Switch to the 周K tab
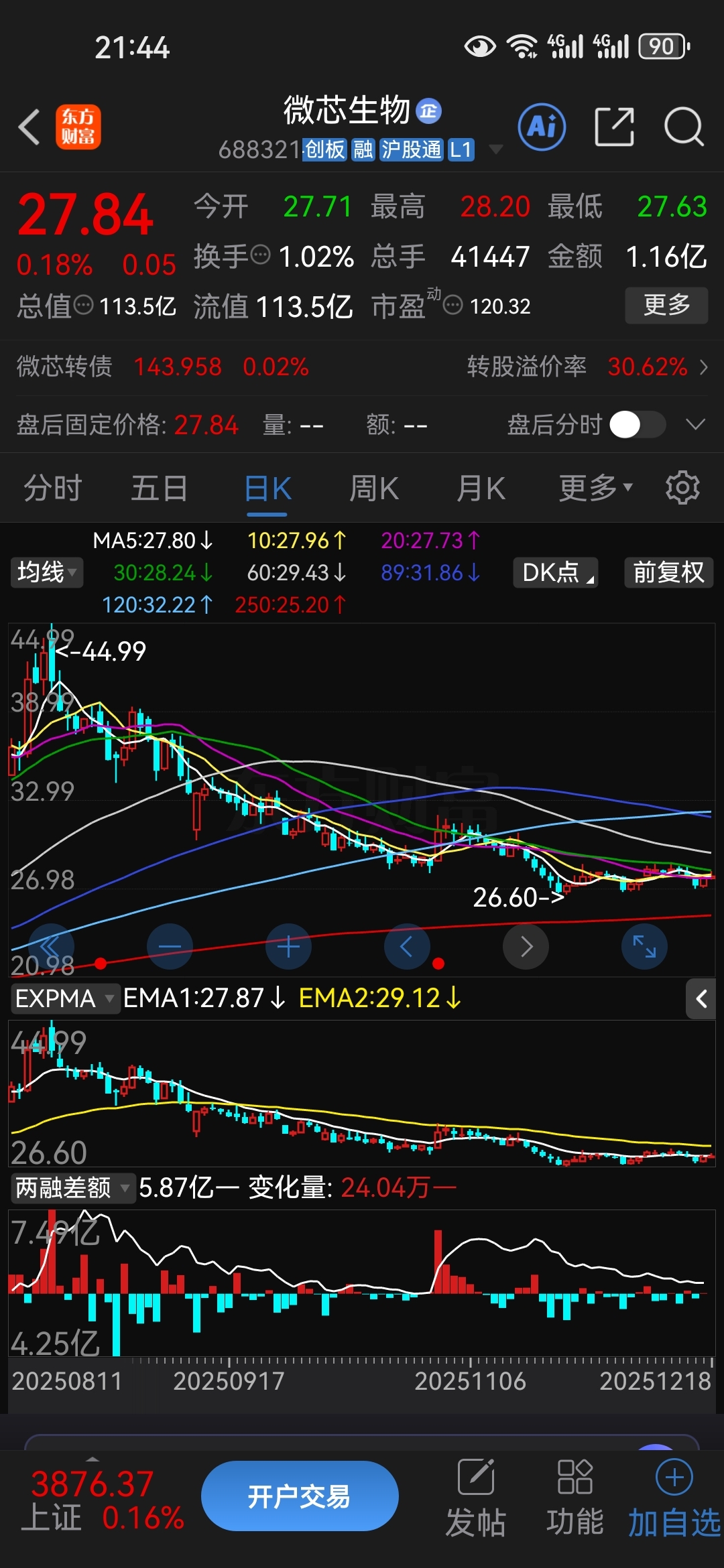Image resolution: width=724 pixels, height=1568 pixels. pos(374,488)
